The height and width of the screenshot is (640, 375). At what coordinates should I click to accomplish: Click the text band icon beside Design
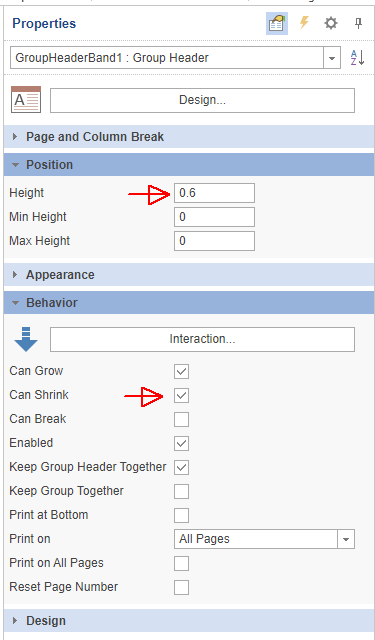click(x=26, y=100)
